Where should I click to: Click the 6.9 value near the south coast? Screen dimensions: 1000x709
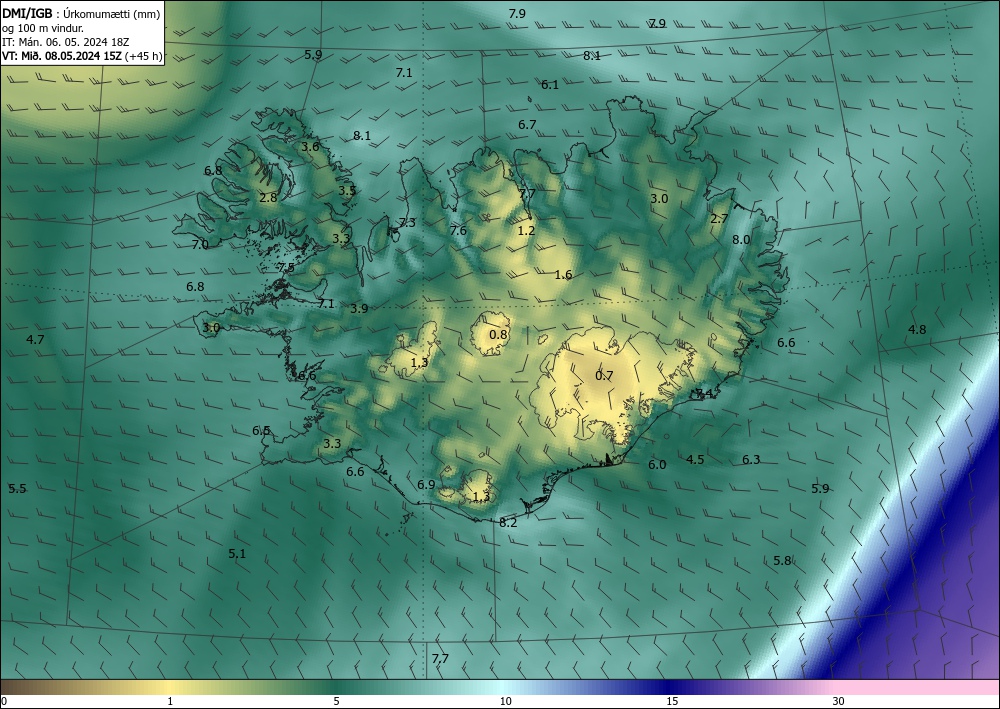click(x=426, y=485)
